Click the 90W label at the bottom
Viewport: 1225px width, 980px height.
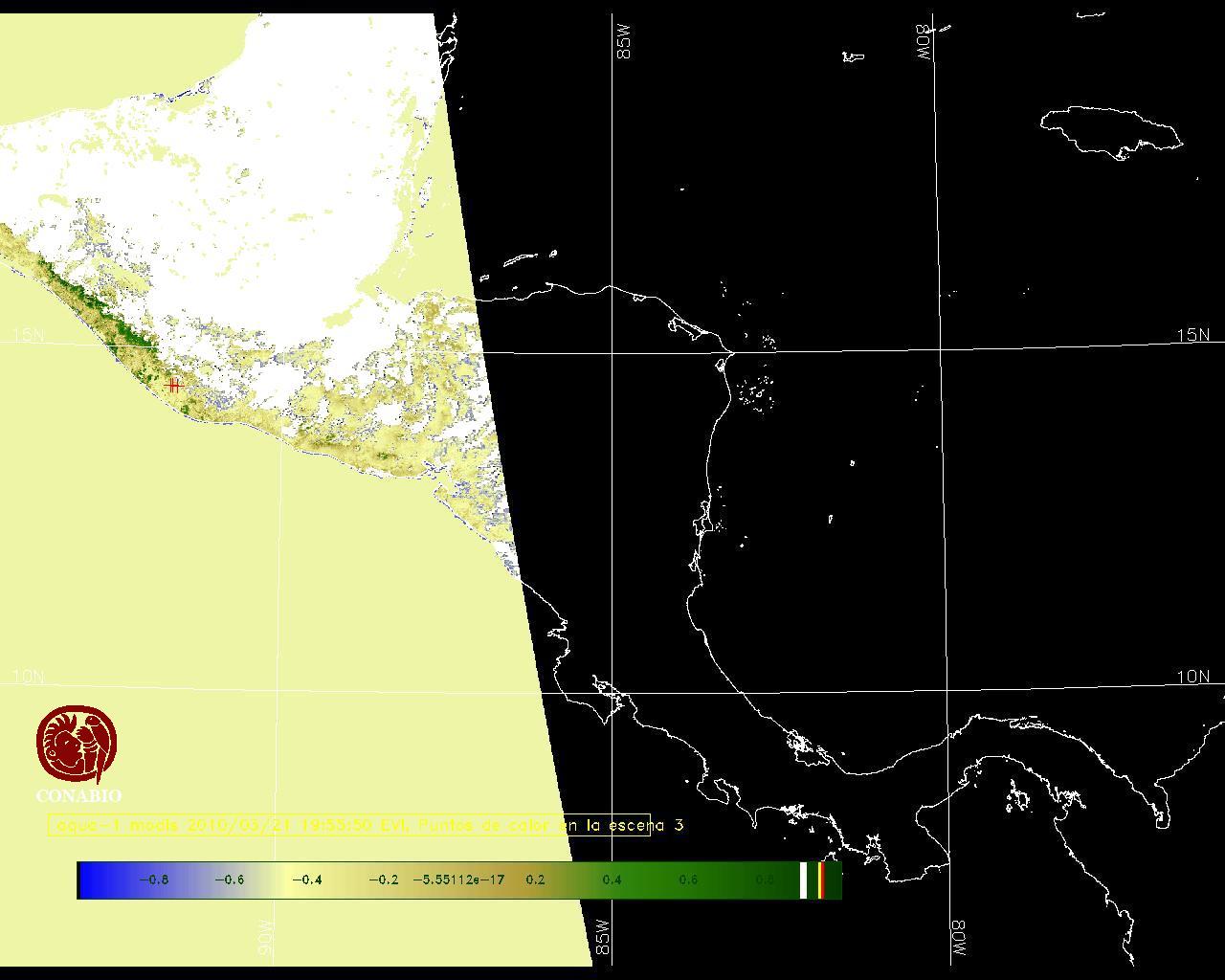point(265,939)
